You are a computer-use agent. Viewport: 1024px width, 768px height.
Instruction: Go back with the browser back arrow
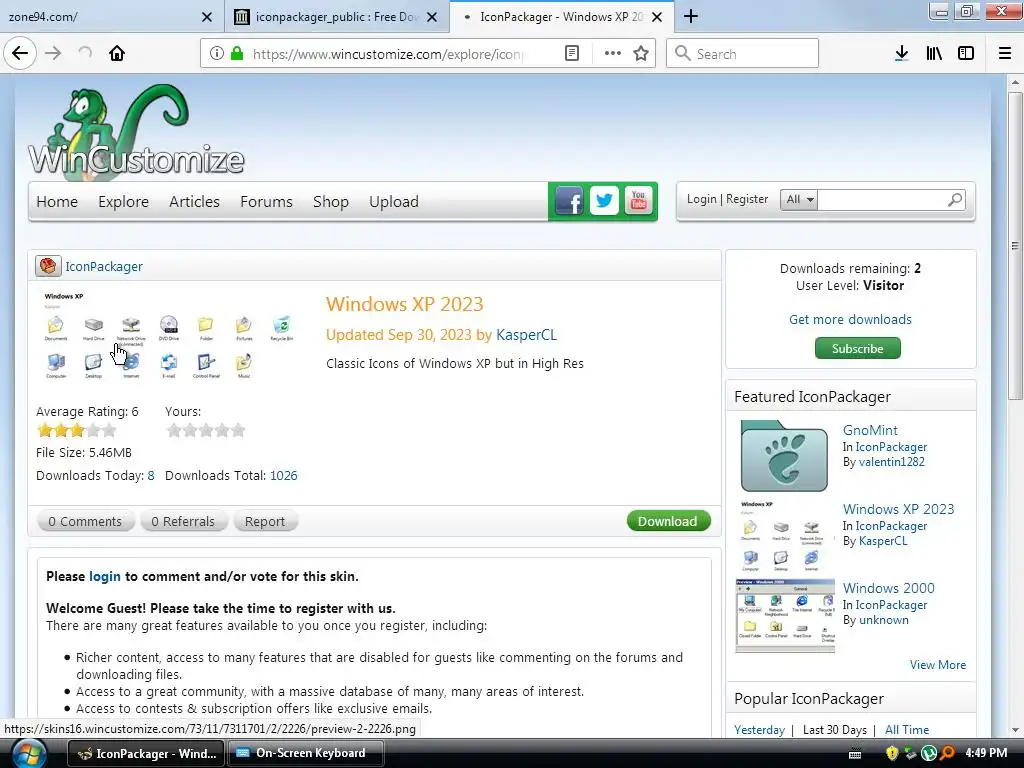20,53
